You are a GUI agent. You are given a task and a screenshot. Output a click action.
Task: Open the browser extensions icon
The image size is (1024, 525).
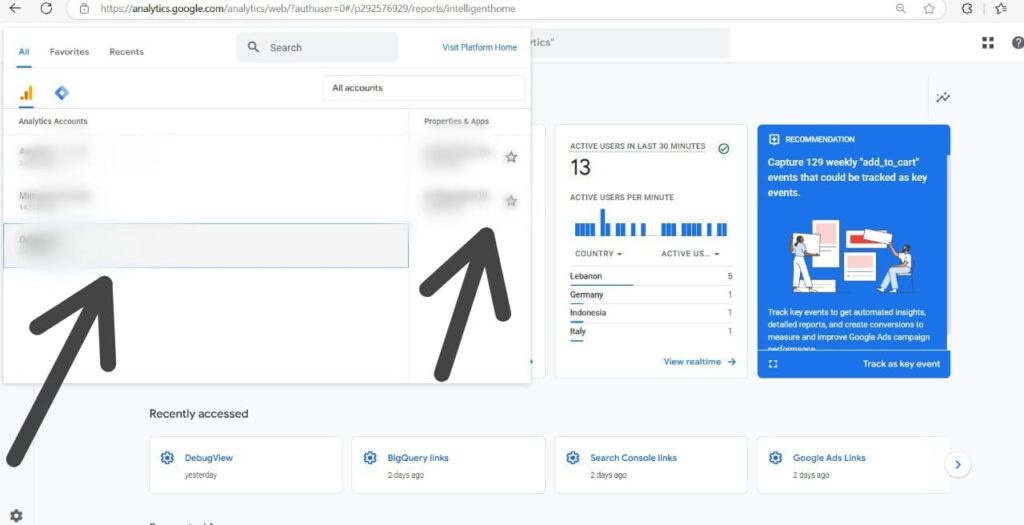pyautogui.click(x=968, y=8)
